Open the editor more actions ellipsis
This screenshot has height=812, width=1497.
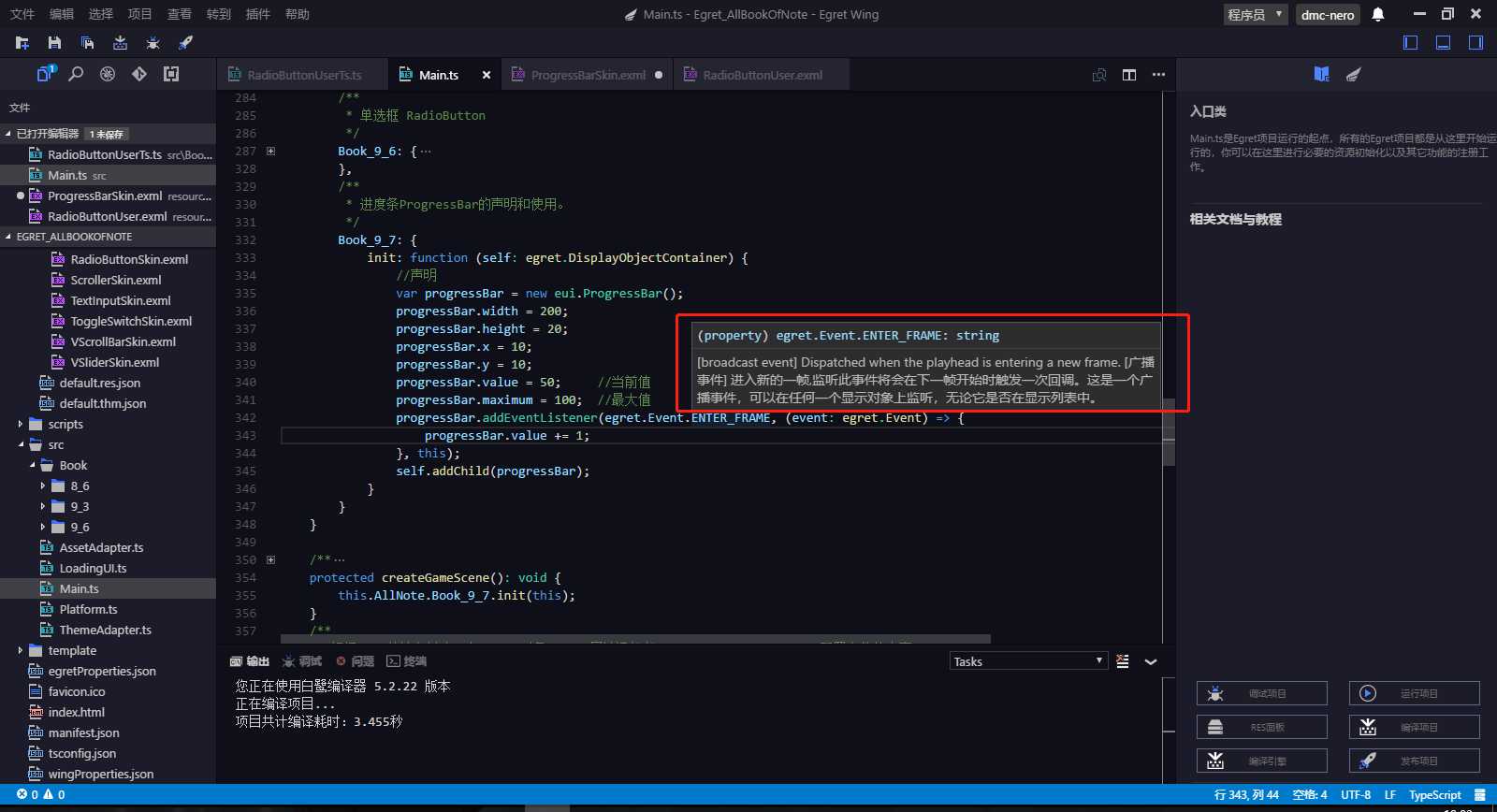[1158, 75]
